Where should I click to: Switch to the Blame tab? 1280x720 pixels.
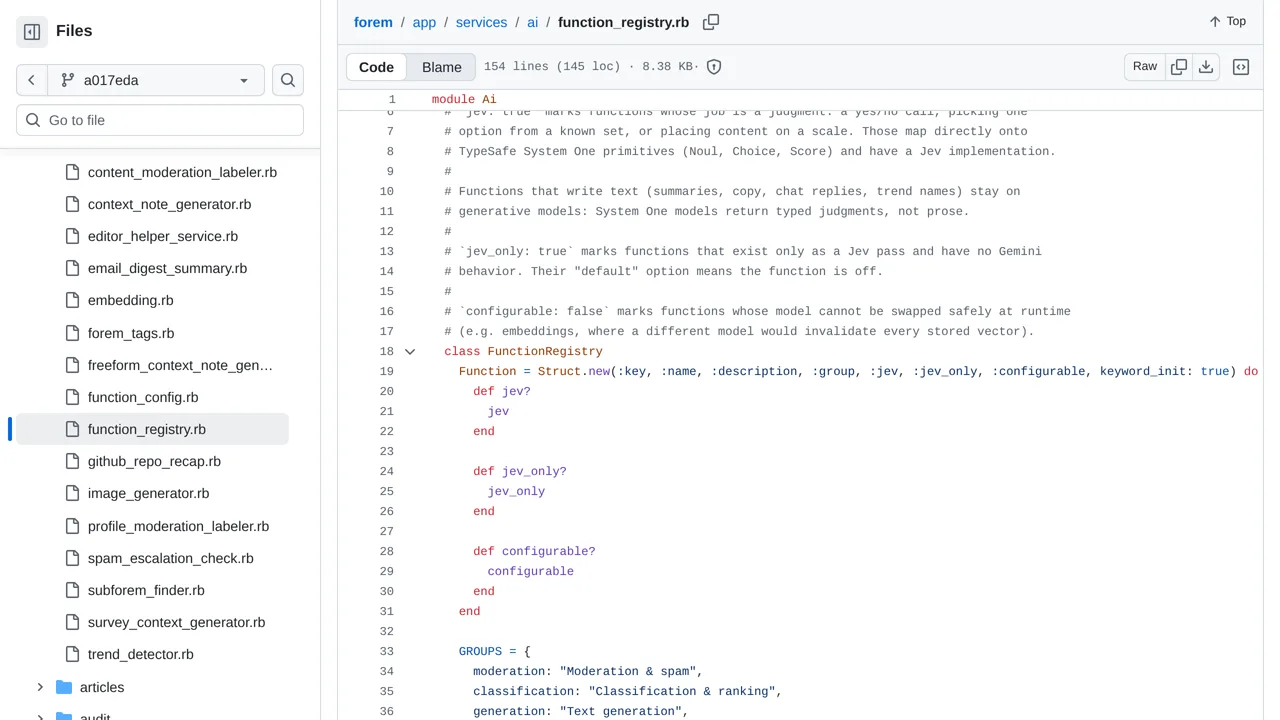[441, 67]
